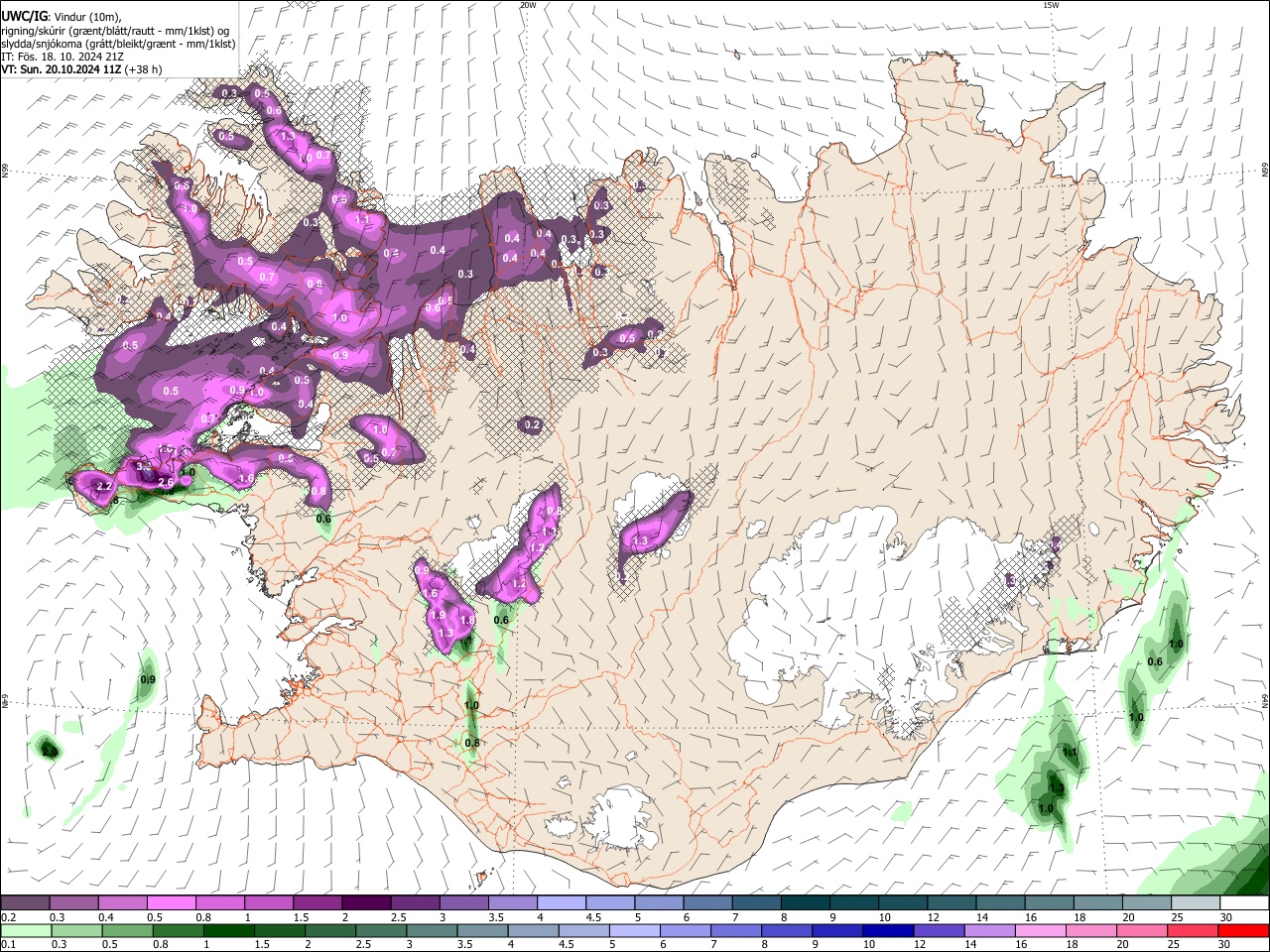Click the 3.5 label on the snow scale
The width and height of the screenshot is (1270, 952).
click(x=495, y=917)
